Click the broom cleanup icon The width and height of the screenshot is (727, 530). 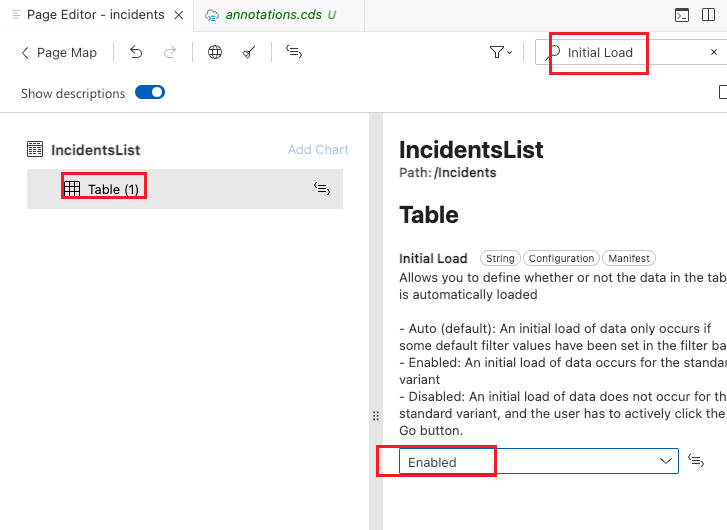[249, 53]
